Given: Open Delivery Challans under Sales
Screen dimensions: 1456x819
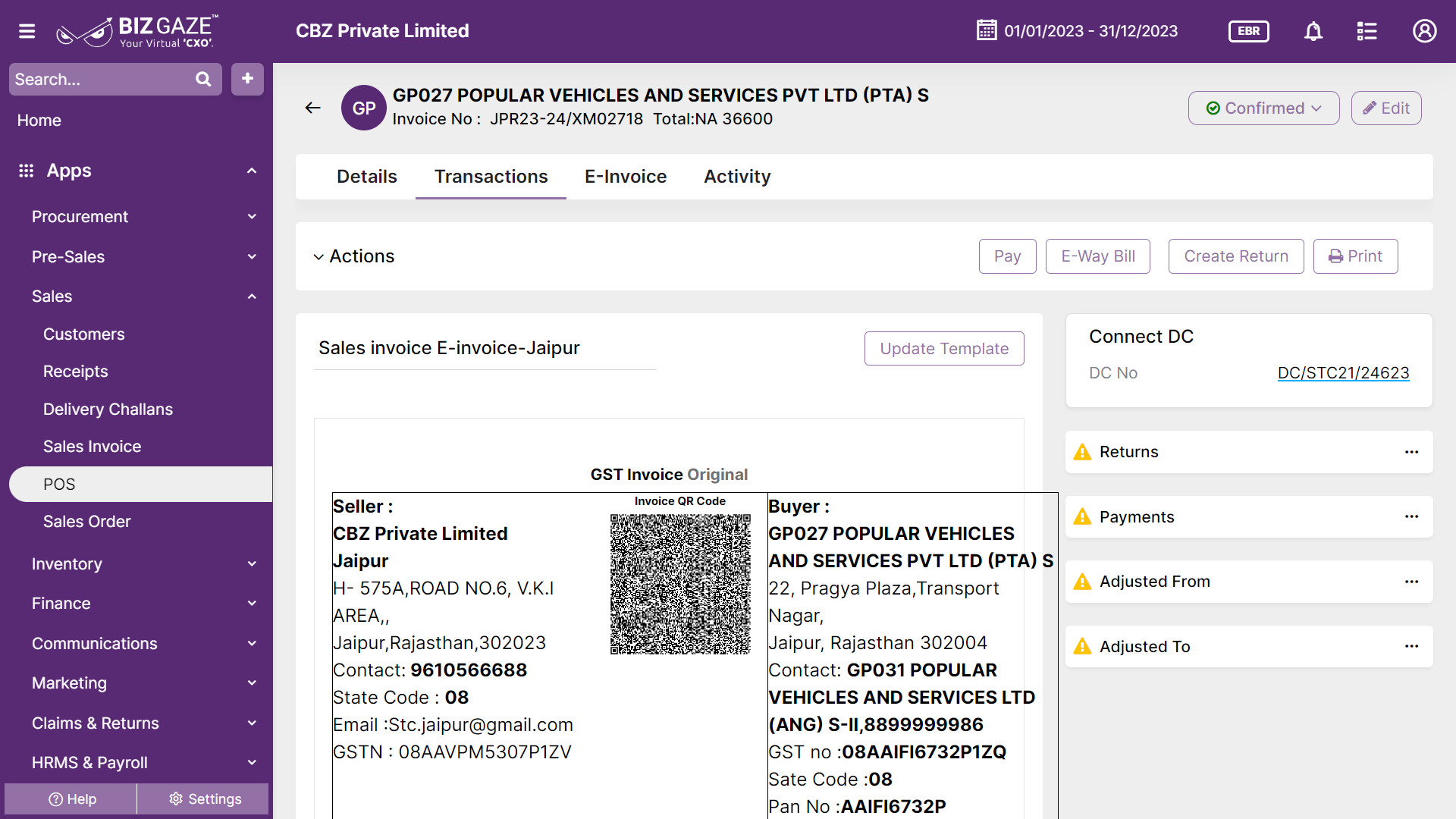Looking at the screenshot, I should pyautogui.click(x=108, y=409).
